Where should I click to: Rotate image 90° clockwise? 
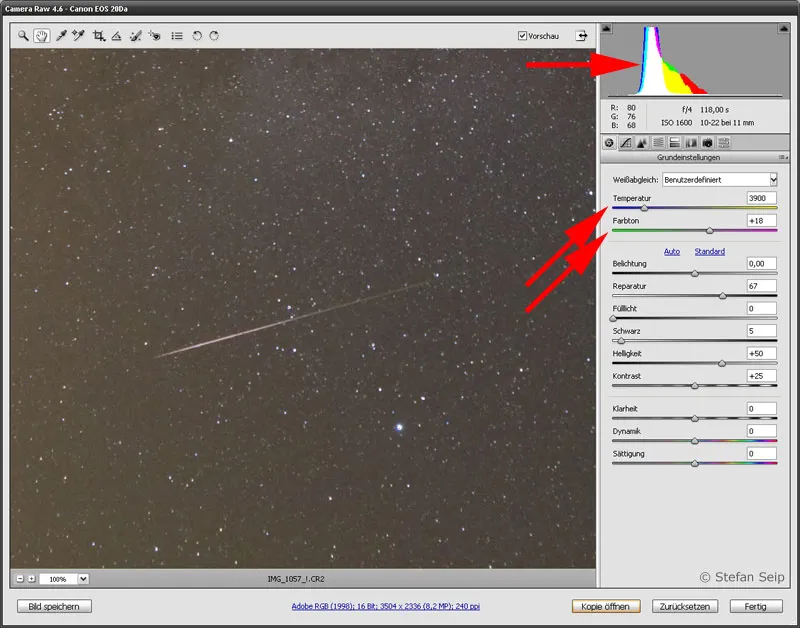tap(214, 36)
